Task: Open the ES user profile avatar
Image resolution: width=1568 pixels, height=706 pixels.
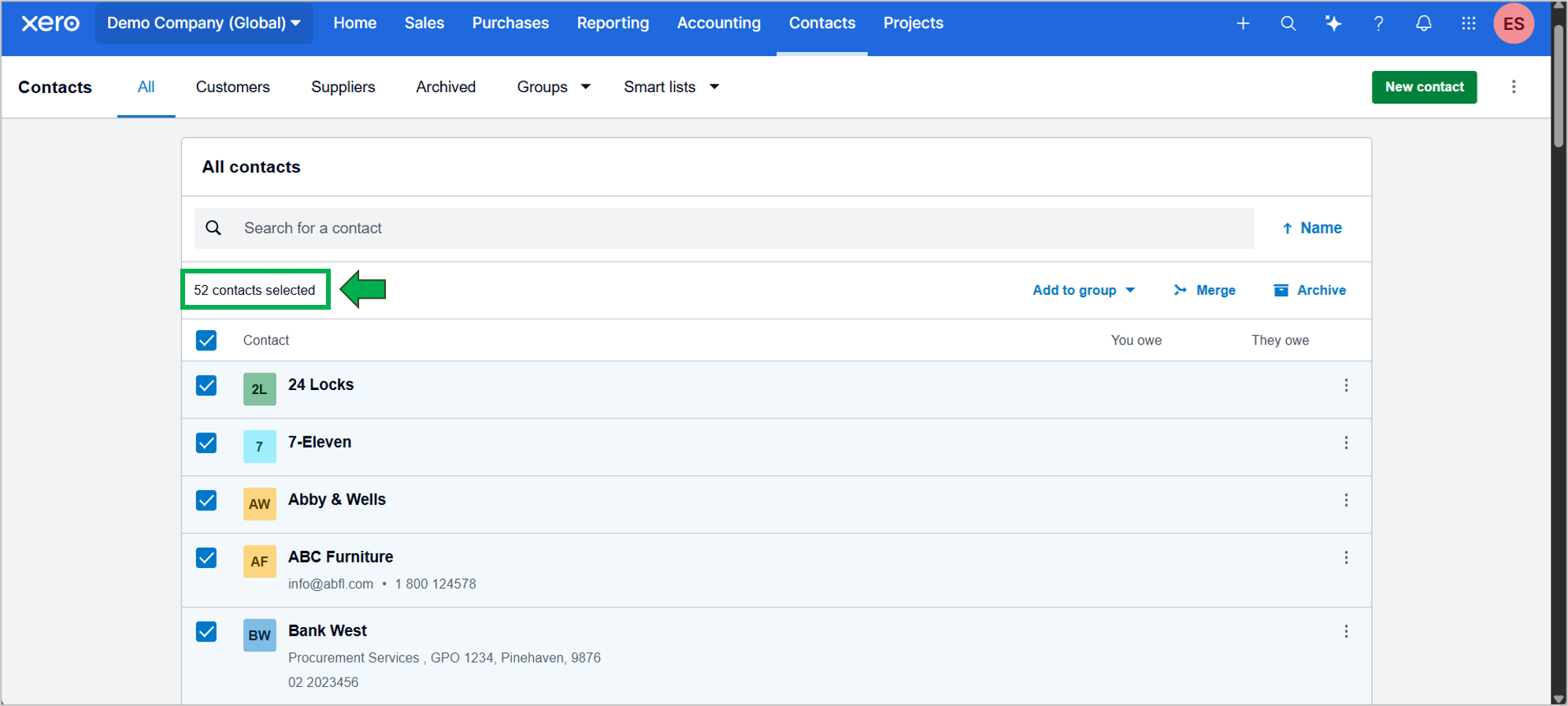Action: coord(1514,24)
